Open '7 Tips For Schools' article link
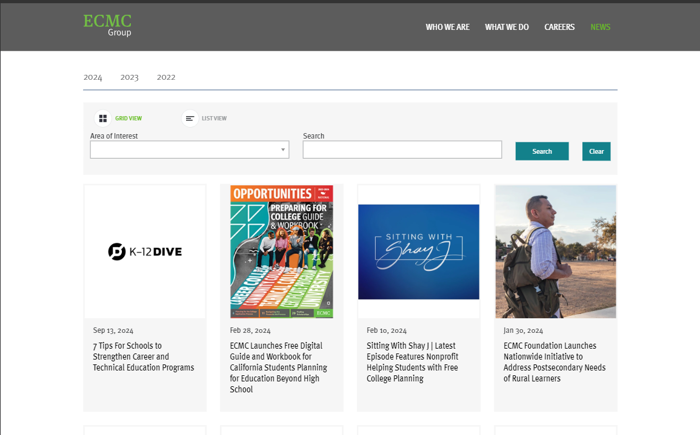The width and height of the screenshot is (700, 435). [143, 356]
